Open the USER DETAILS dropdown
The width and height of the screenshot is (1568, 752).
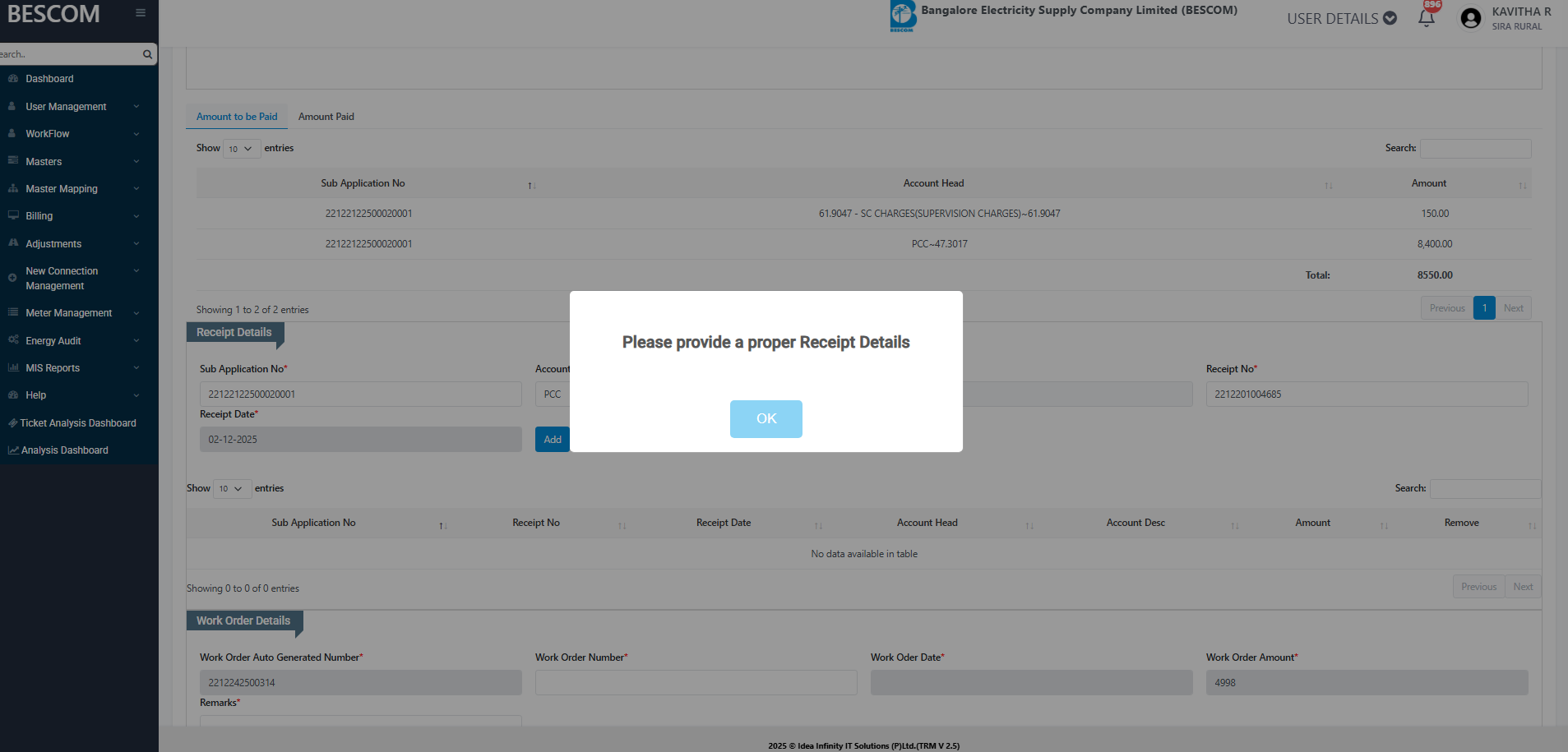tap(1342, 18)
